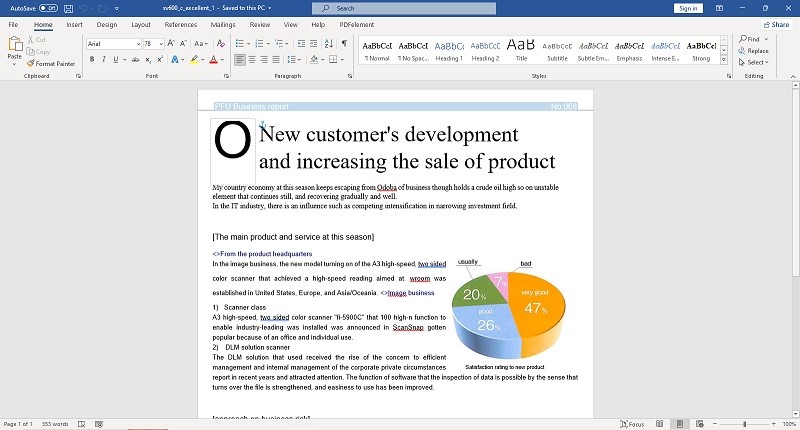
Task: Expand the Styles gallery more arrow
Action: (723, 60)
